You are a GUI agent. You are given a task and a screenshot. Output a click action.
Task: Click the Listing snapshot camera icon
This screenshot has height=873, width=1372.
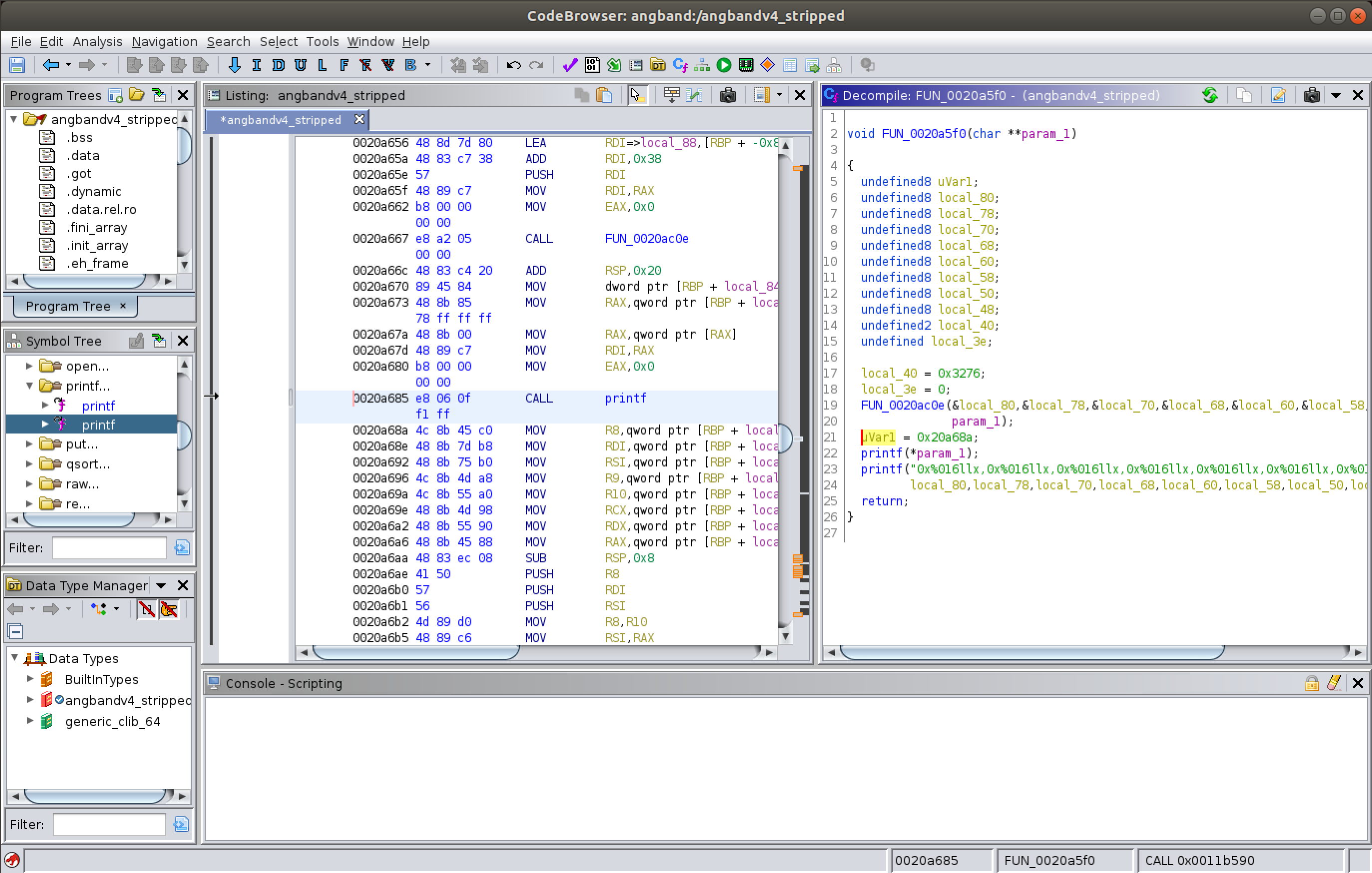(x=727, y=95)
